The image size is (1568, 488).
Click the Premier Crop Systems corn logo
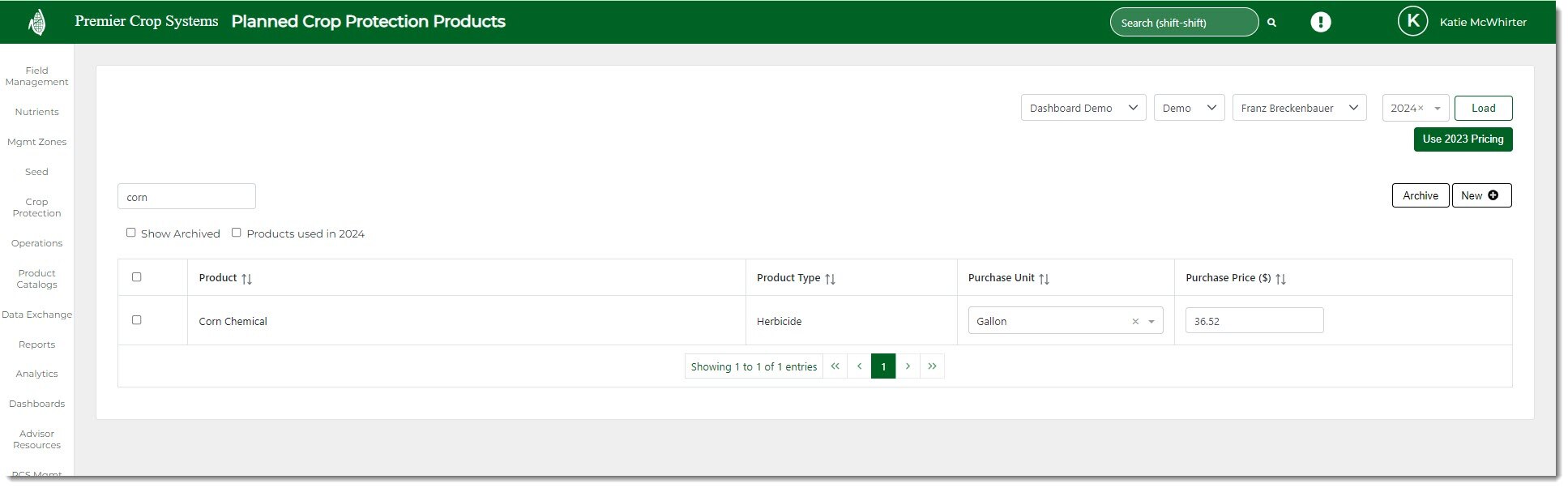(36, 22)
